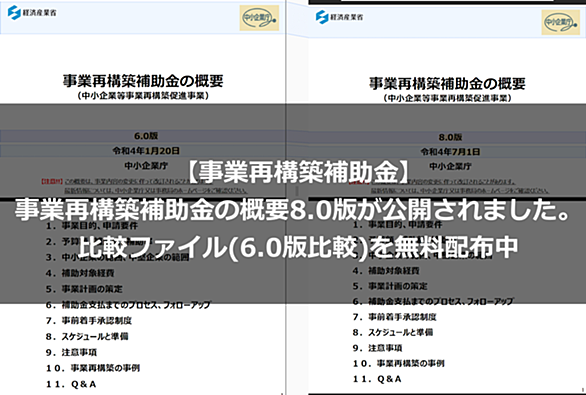
Task: Click the date 令和4年7月1日
Action: tap(450, 152)
